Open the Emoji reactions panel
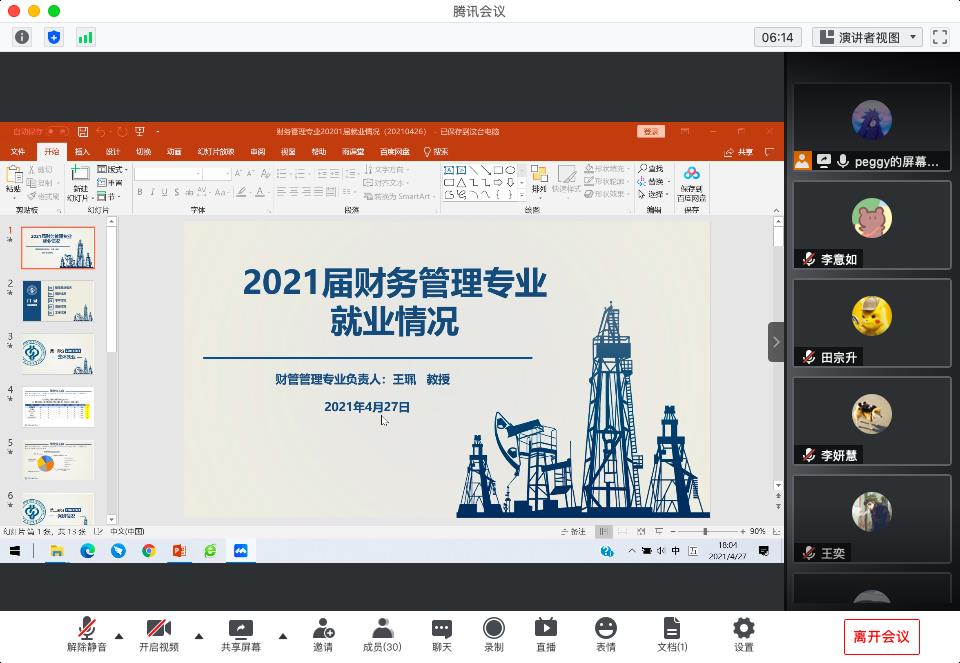 606,634
